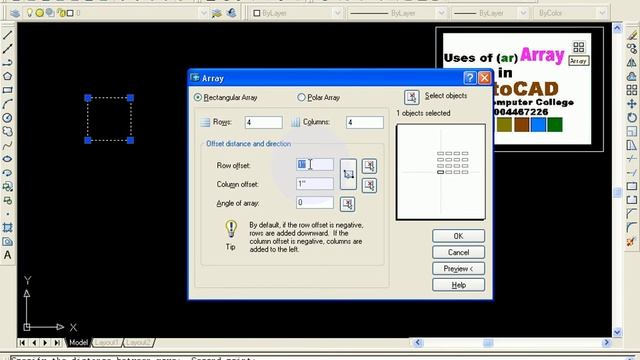Select the Ellipse tool
The width and height of the screenshot is (640, 360).
pos(7,159)
